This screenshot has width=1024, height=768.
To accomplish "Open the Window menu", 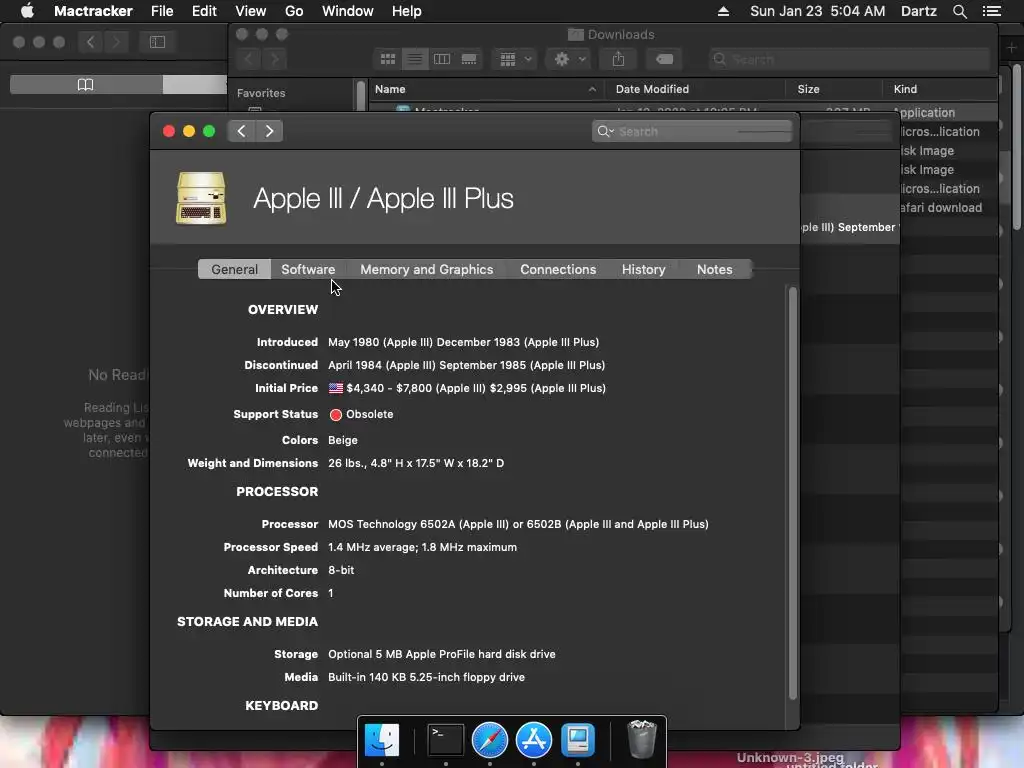I will click(x=347, y=11).
